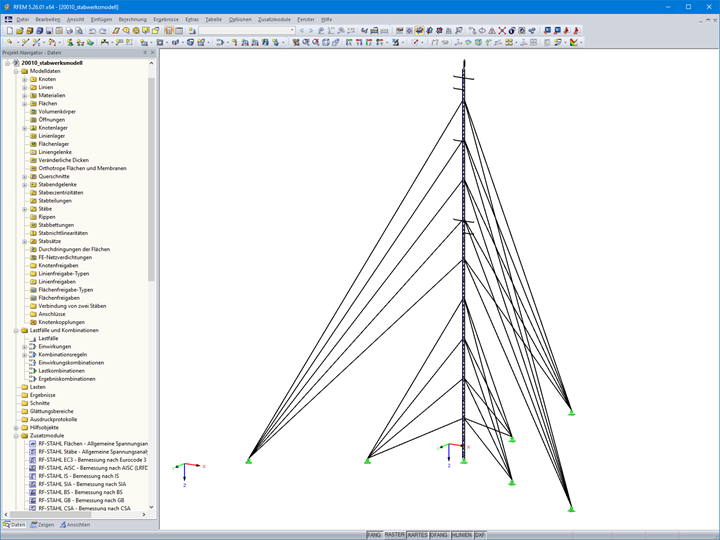Click the colored results diagram icon at toolbar end
This screenshot has width=720, height=540.
coord(574,42)
